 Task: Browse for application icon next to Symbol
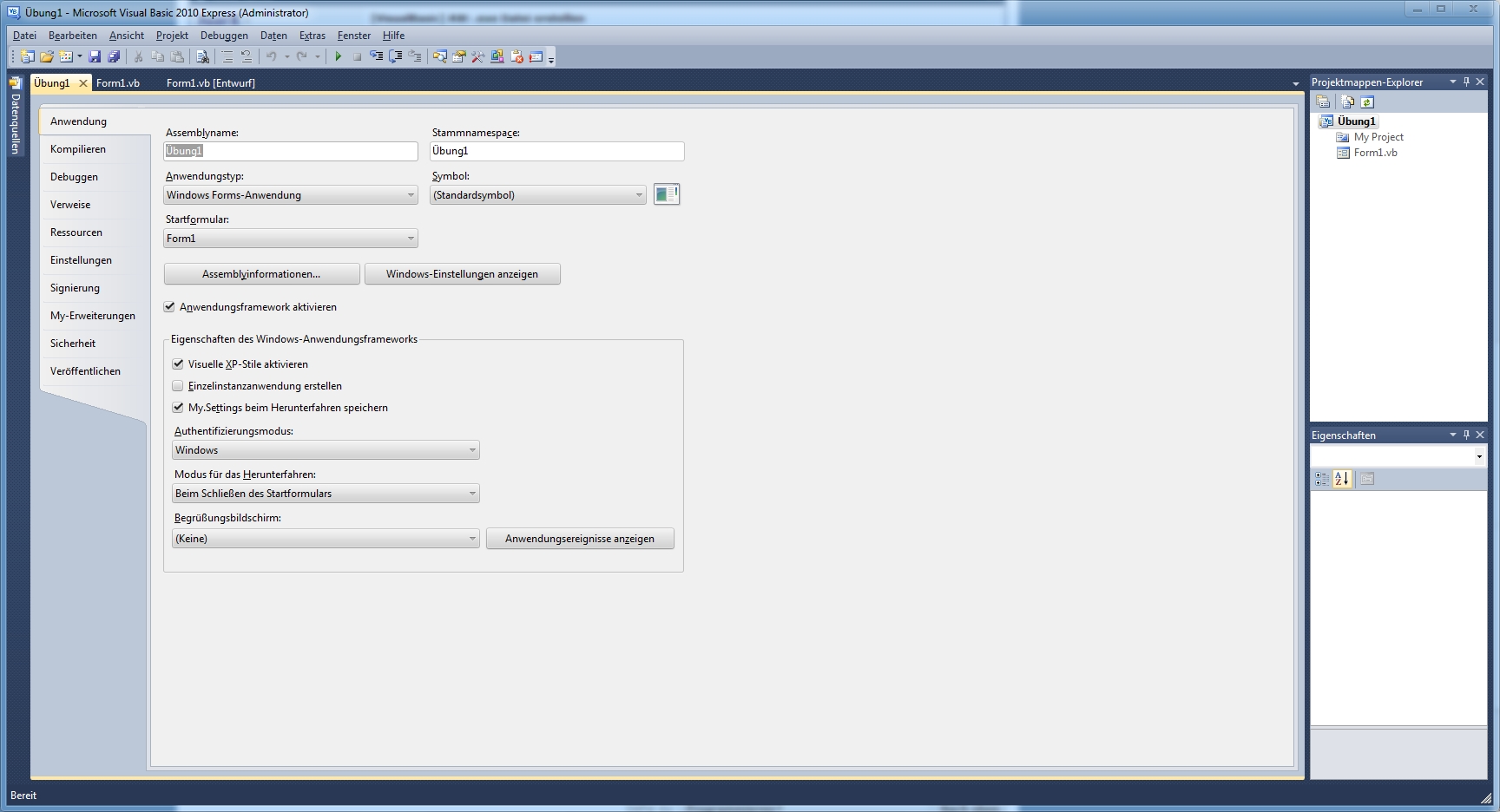point(666,194)
